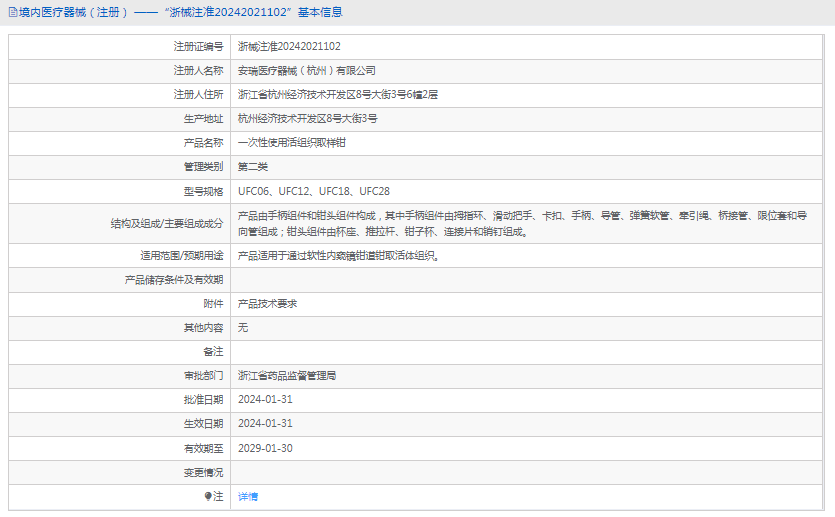Open the 详情 link in the 注 row
835x517 pixels.
(248, 497)
